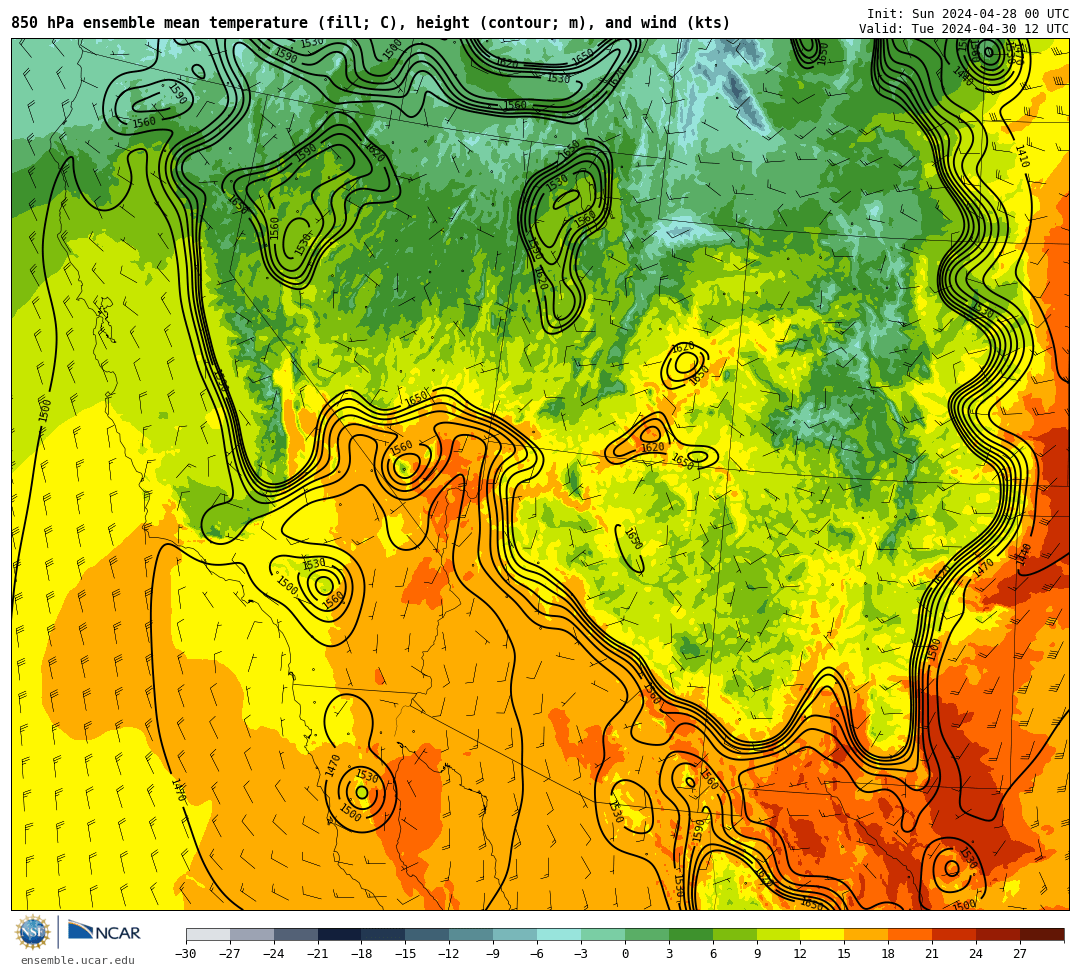Screen dimensions: 1080x973
Task: Click the colorbar swatch between 0 and 3
Action: 647,934
